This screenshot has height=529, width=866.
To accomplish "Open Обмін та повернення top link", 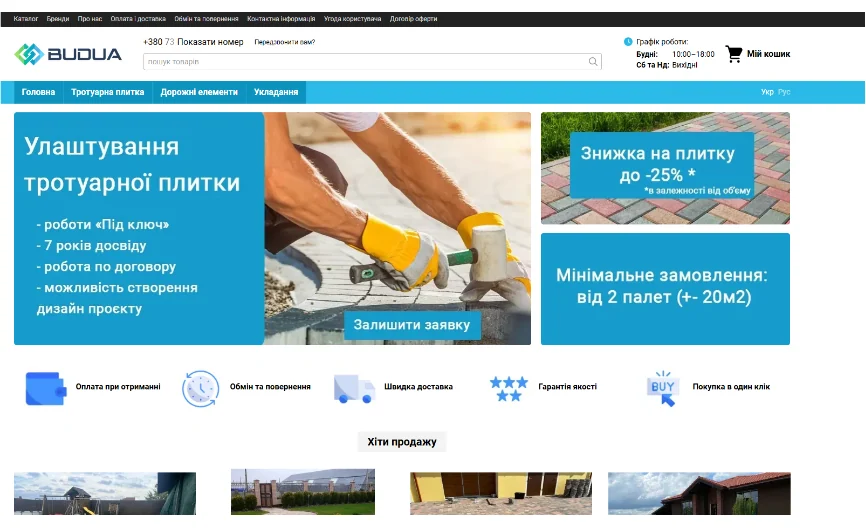I will (206, 19).
